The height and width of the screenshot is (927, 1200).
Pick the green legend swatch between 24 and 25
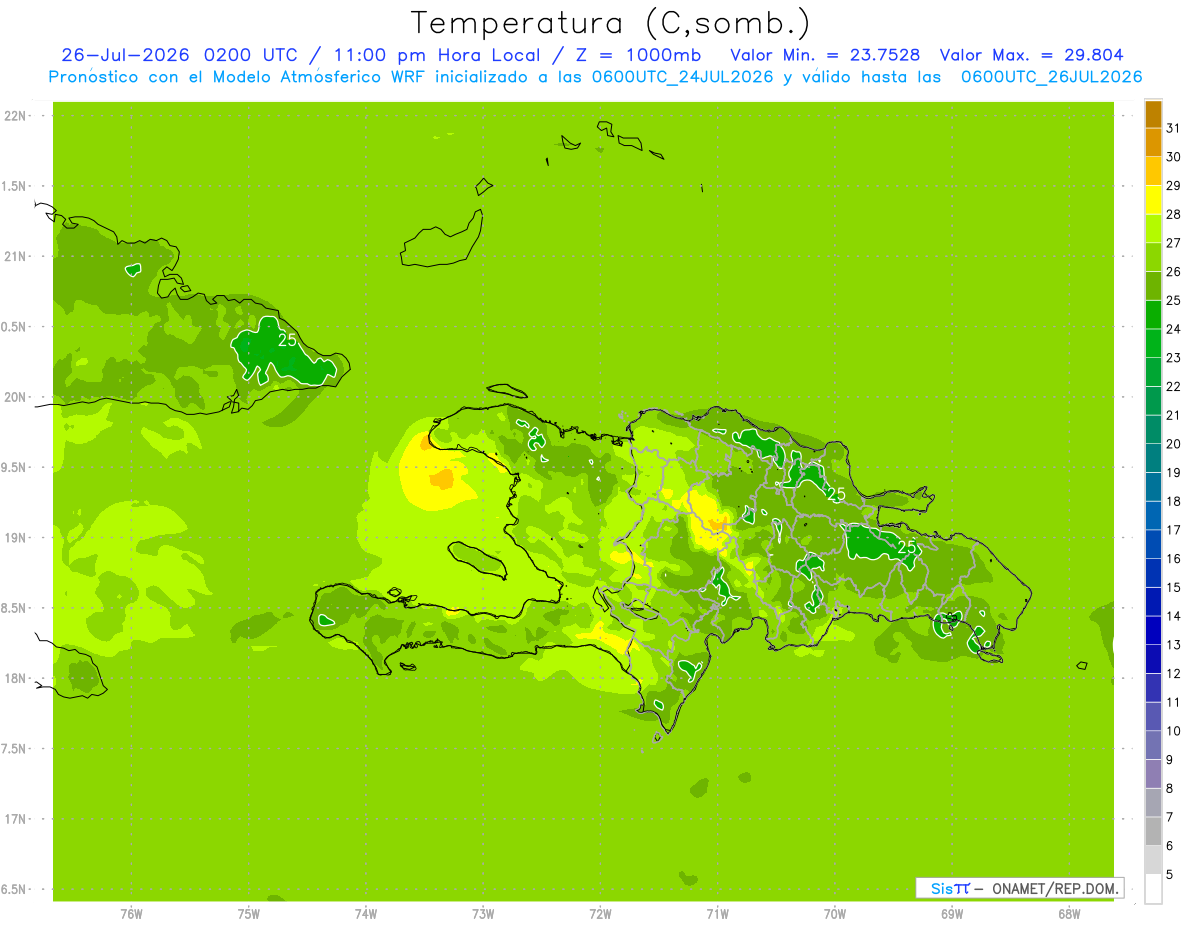[x=1153, y=315]
